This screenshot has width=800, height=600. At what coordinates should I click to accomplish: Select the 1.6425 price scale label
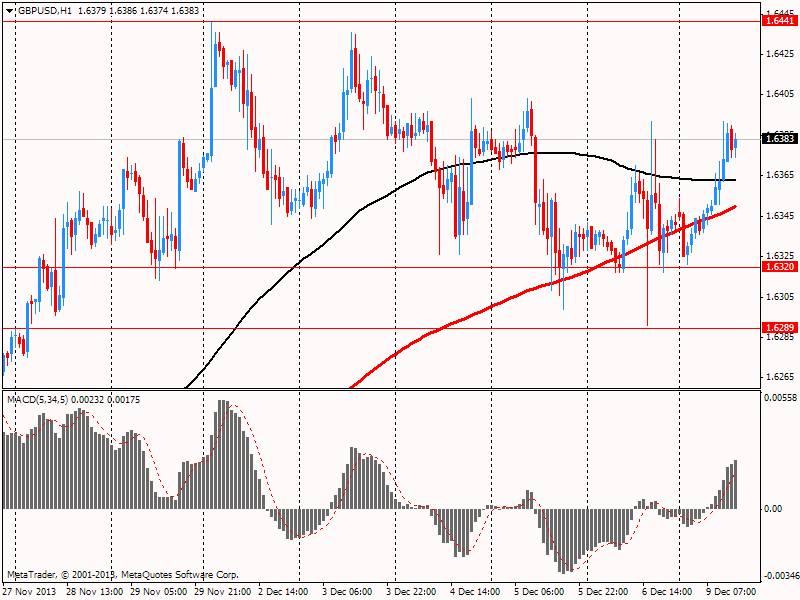780,54
